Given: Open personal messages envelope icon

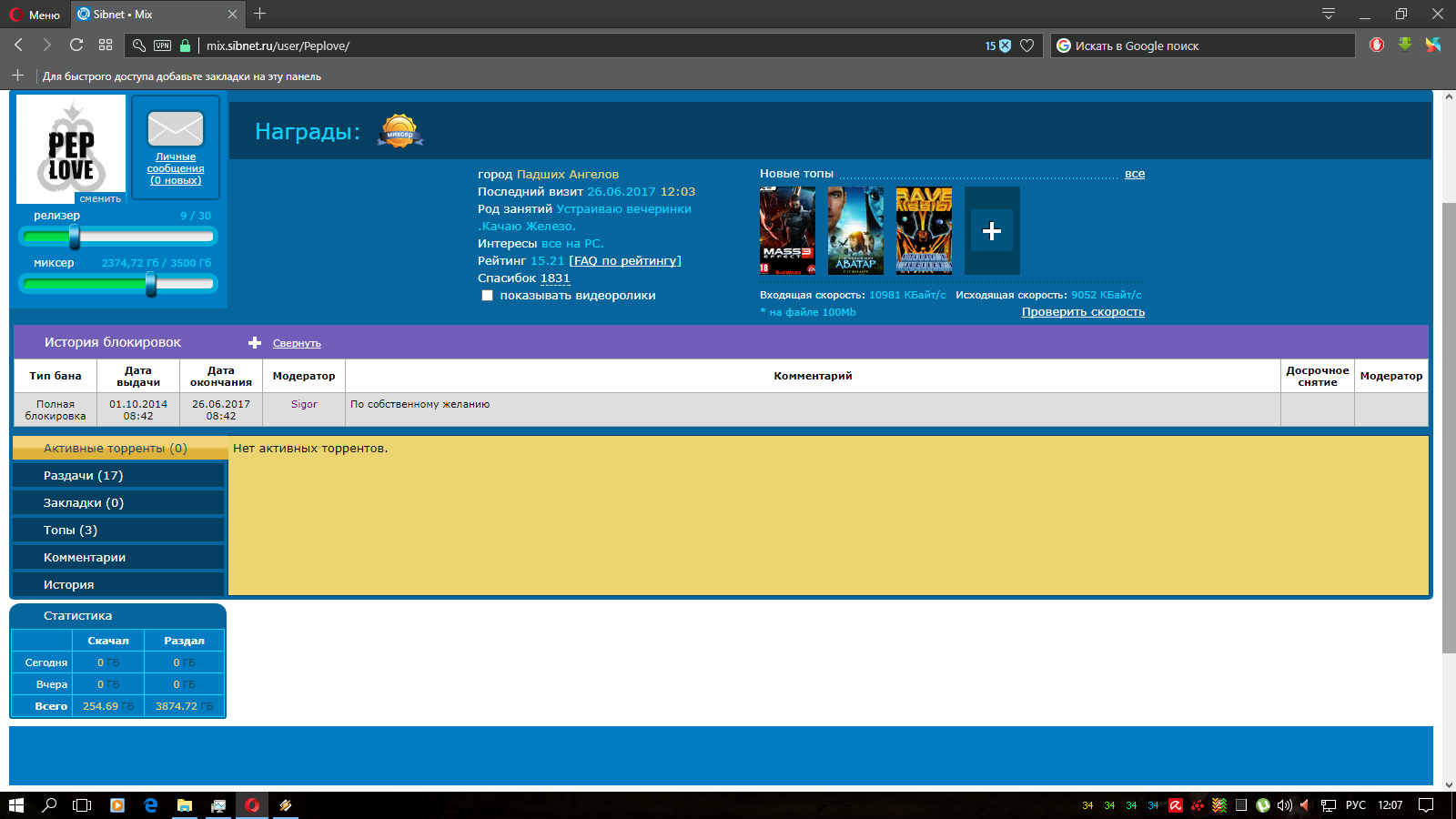Looking at the screenshot, I should 176,129.
